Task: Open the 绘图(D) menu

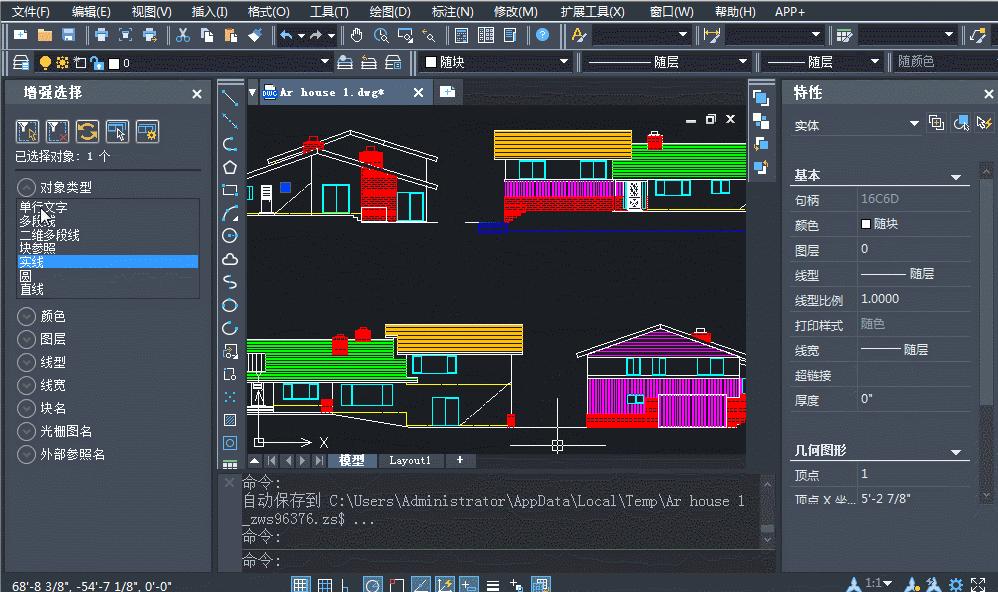Action: pos(389,12)
